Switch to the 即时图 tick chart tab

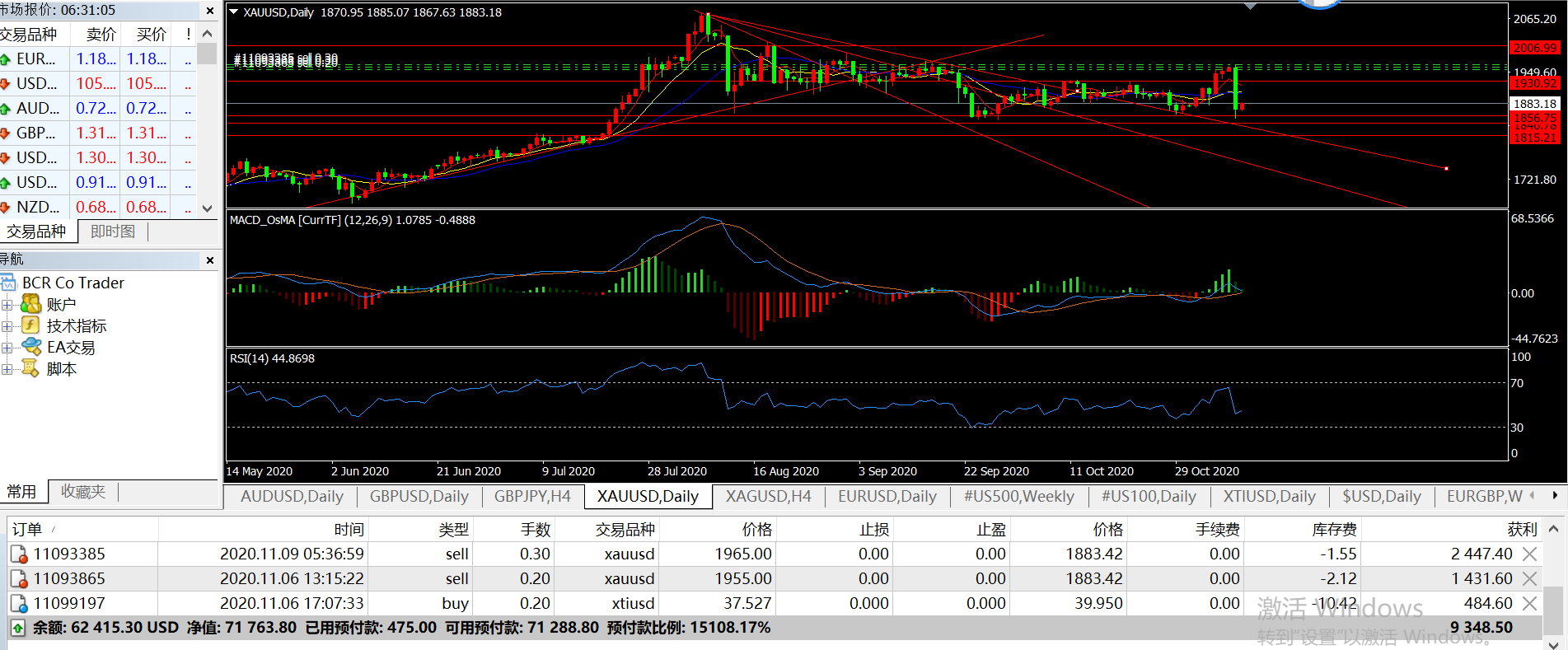coord(113,232)
